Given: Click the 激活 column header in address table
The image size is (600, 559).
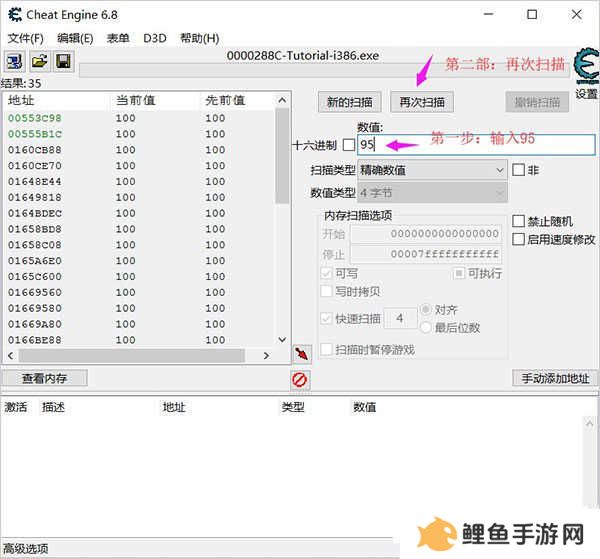Looking at the screenshot, I should click(16, 407).
